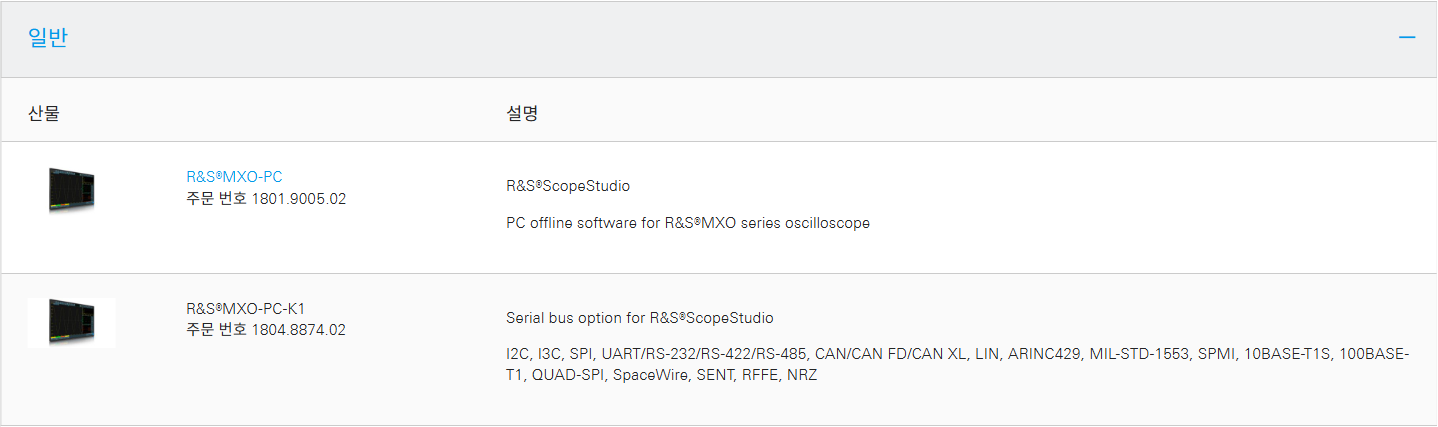This screenshot has height=427, width=1438.
Task: Click the 산물 column header
Action: click(x=44, y=113)
